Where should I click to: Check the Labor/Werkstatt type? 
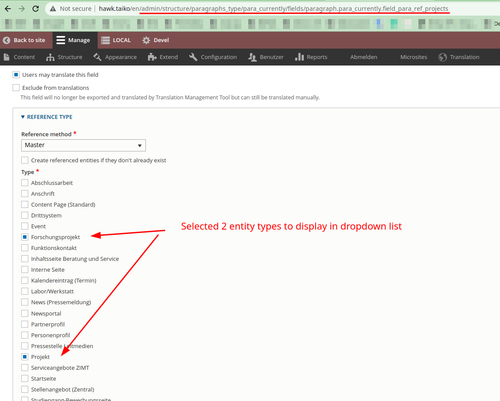tap(25, 291)
